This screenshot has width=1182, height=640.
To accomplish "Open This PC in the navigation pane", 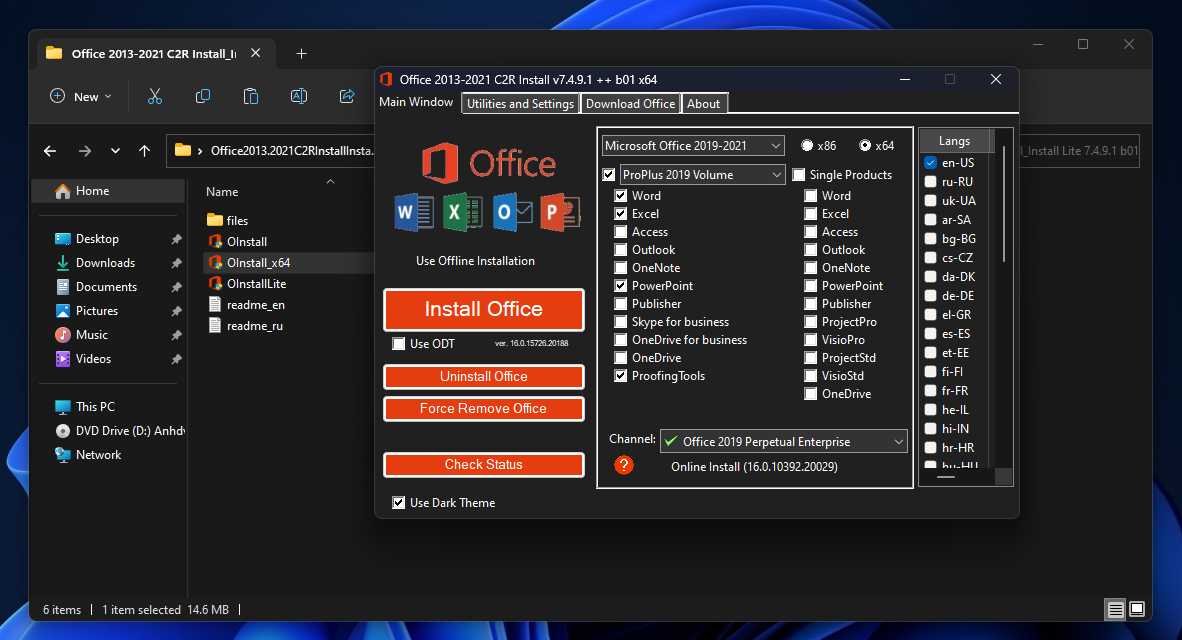I will [95, 406].
